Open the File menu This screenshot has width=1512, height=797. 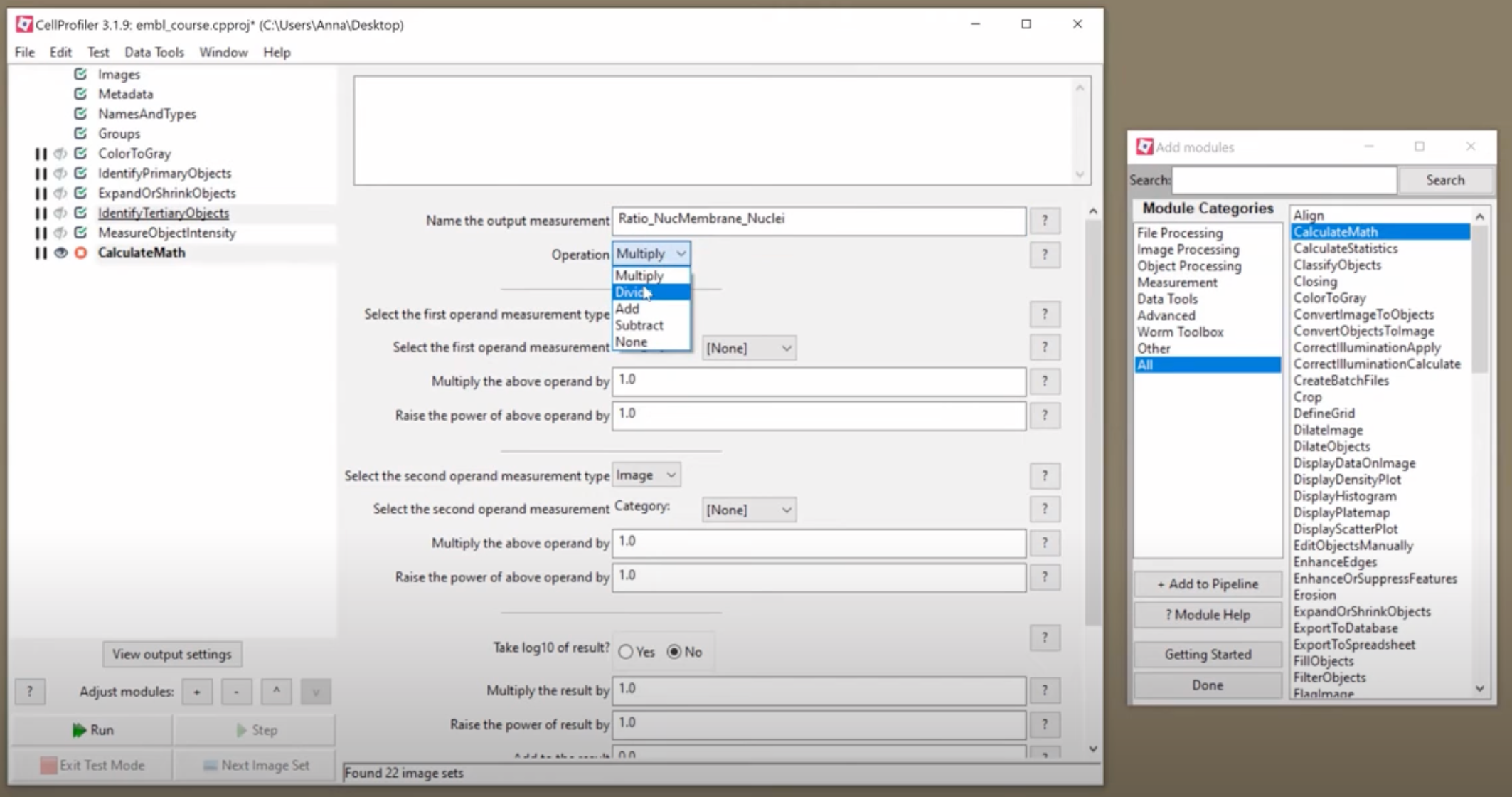(25, 52)
